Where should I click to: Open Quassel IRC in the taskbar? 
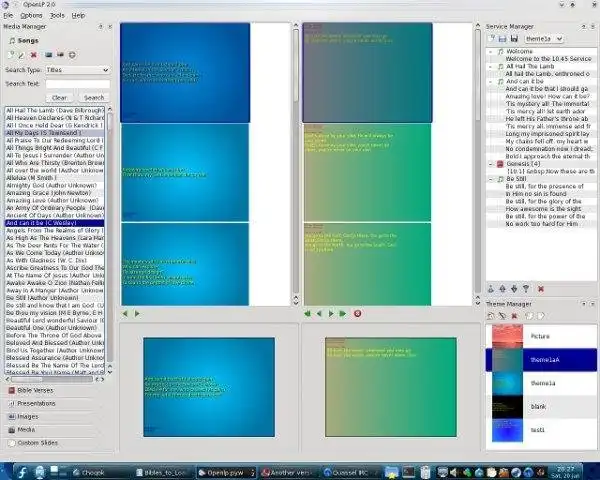pyautogui.click(x=351, y=473)
